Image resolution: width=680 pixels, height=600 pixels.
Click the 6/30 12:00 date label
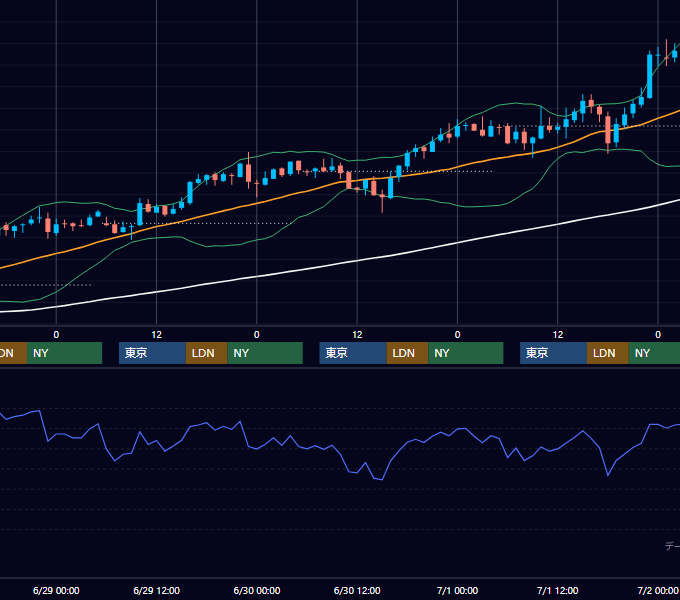(x=357, y=590)
